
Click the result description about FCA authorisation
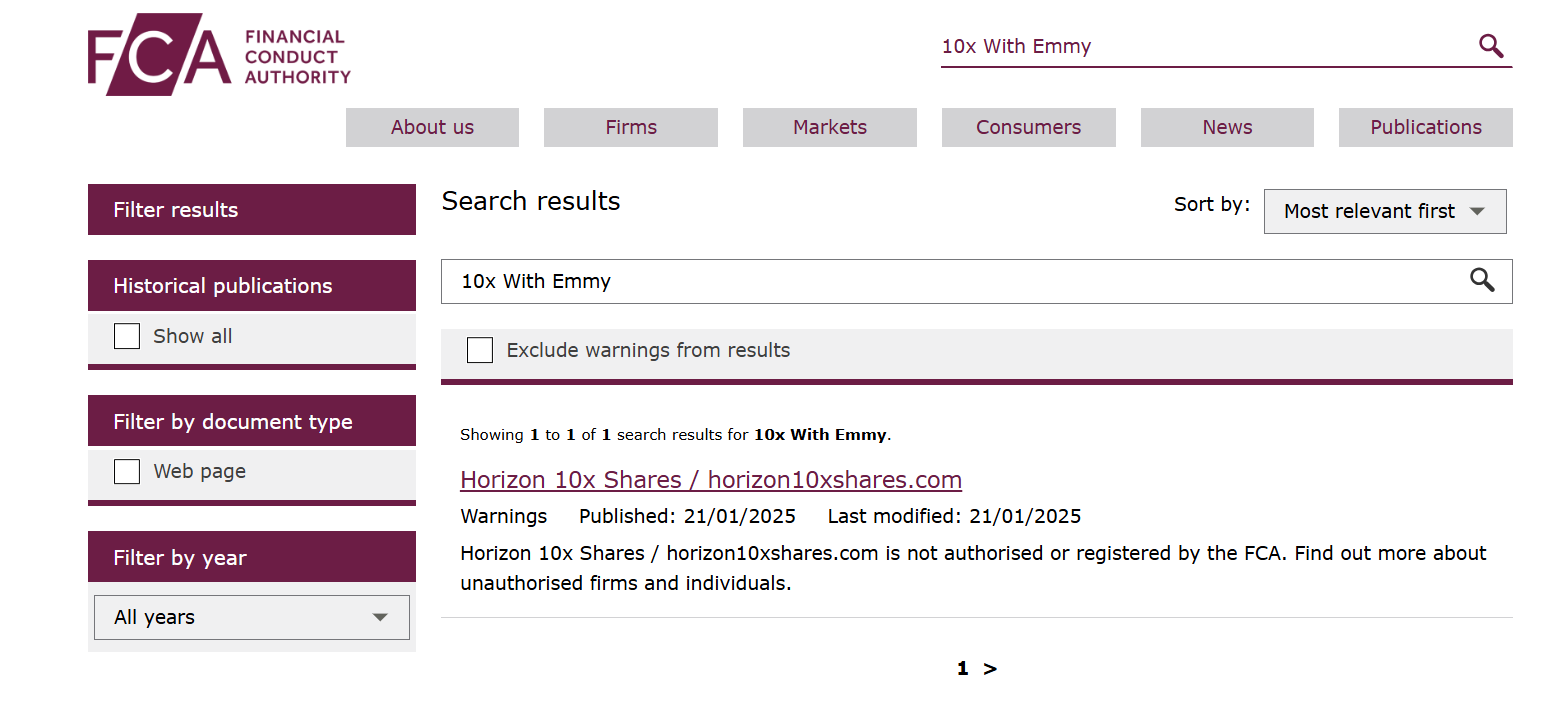pos(973,568)
